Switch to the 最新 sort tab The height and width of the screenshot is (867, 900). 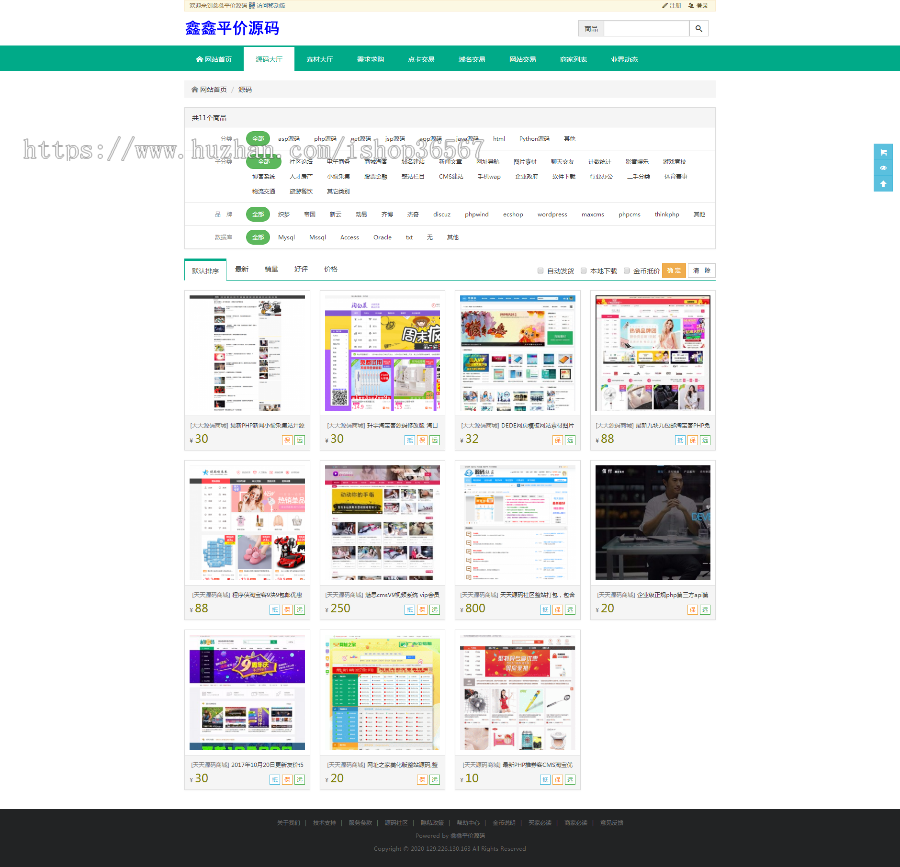coord(241,269)
